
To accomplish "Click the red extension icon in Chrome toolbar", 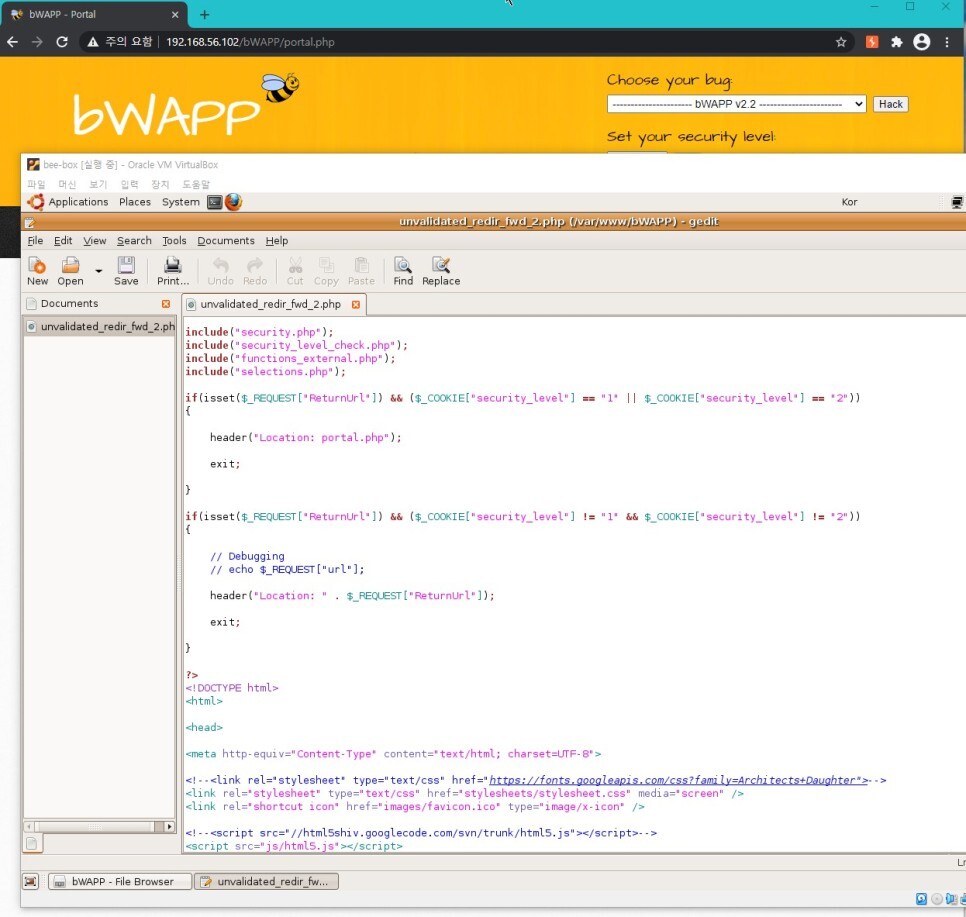I will point(872,42).
